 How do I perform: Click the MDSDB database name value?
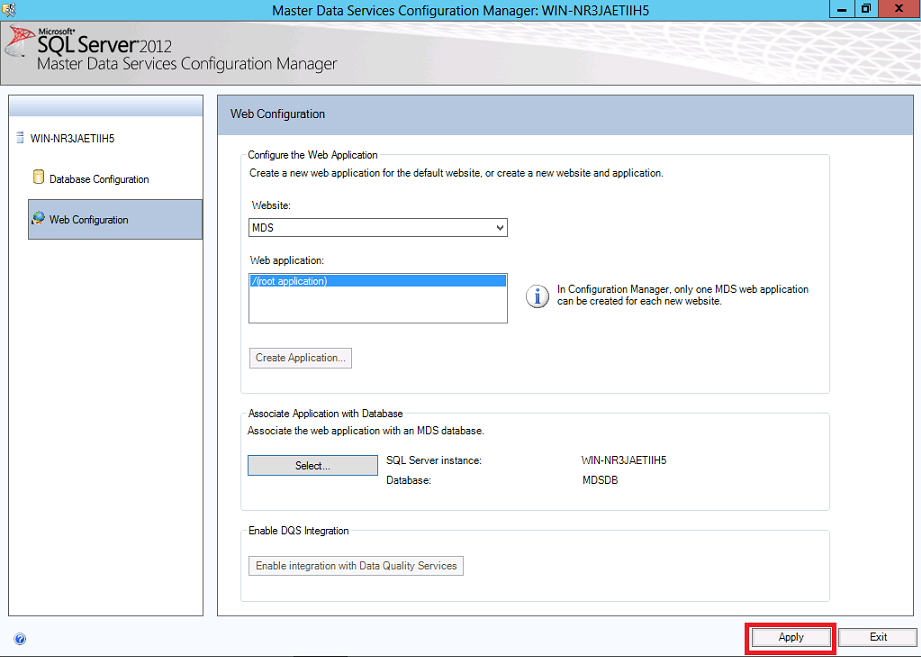pyautogui.click(x=600, y=480)
